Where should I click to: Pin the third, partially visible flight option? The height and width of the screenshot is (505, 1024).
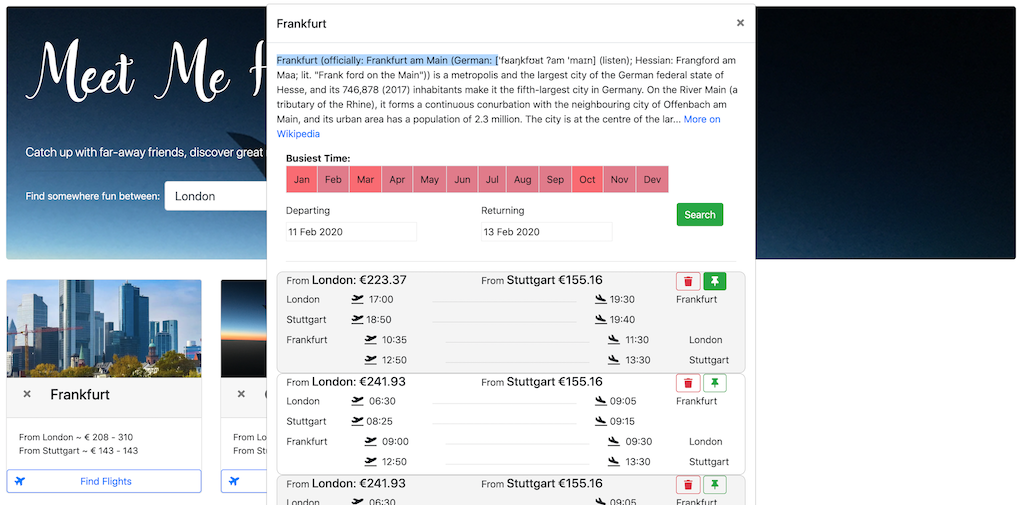(x=715, y=485)
